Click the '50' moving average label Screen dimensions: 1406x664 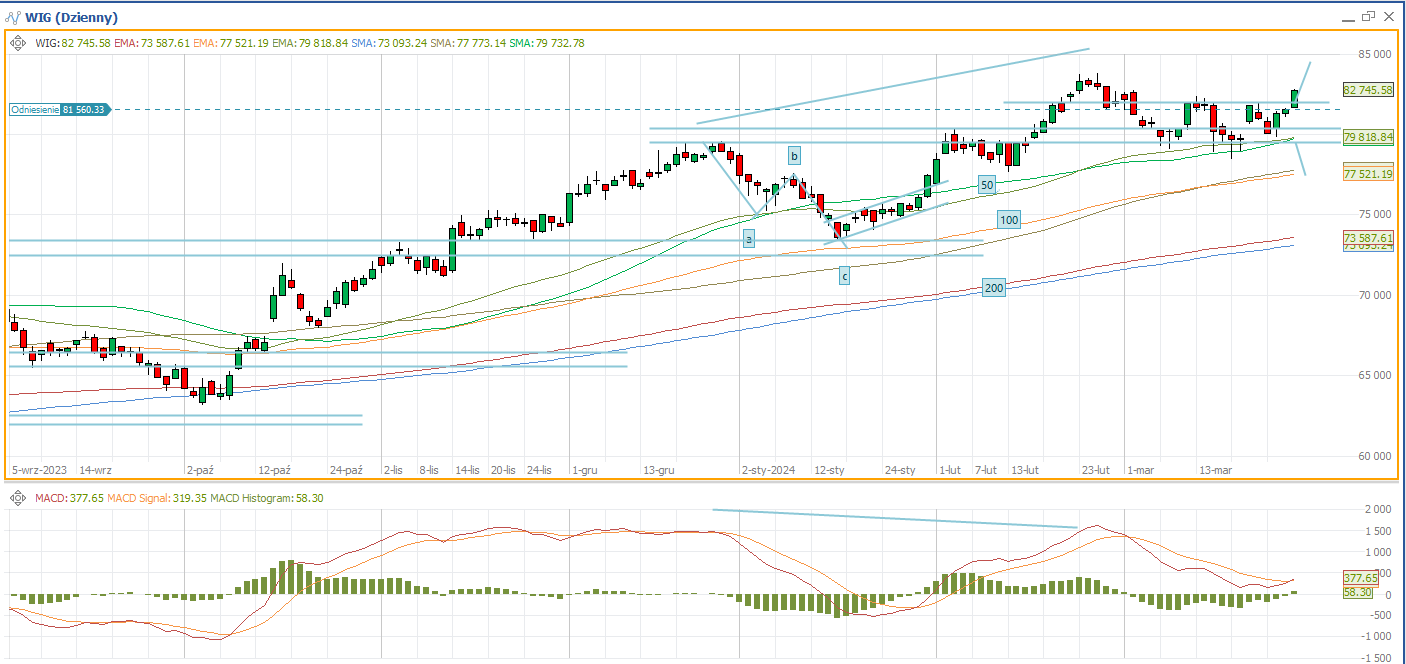tap(987, 185)
